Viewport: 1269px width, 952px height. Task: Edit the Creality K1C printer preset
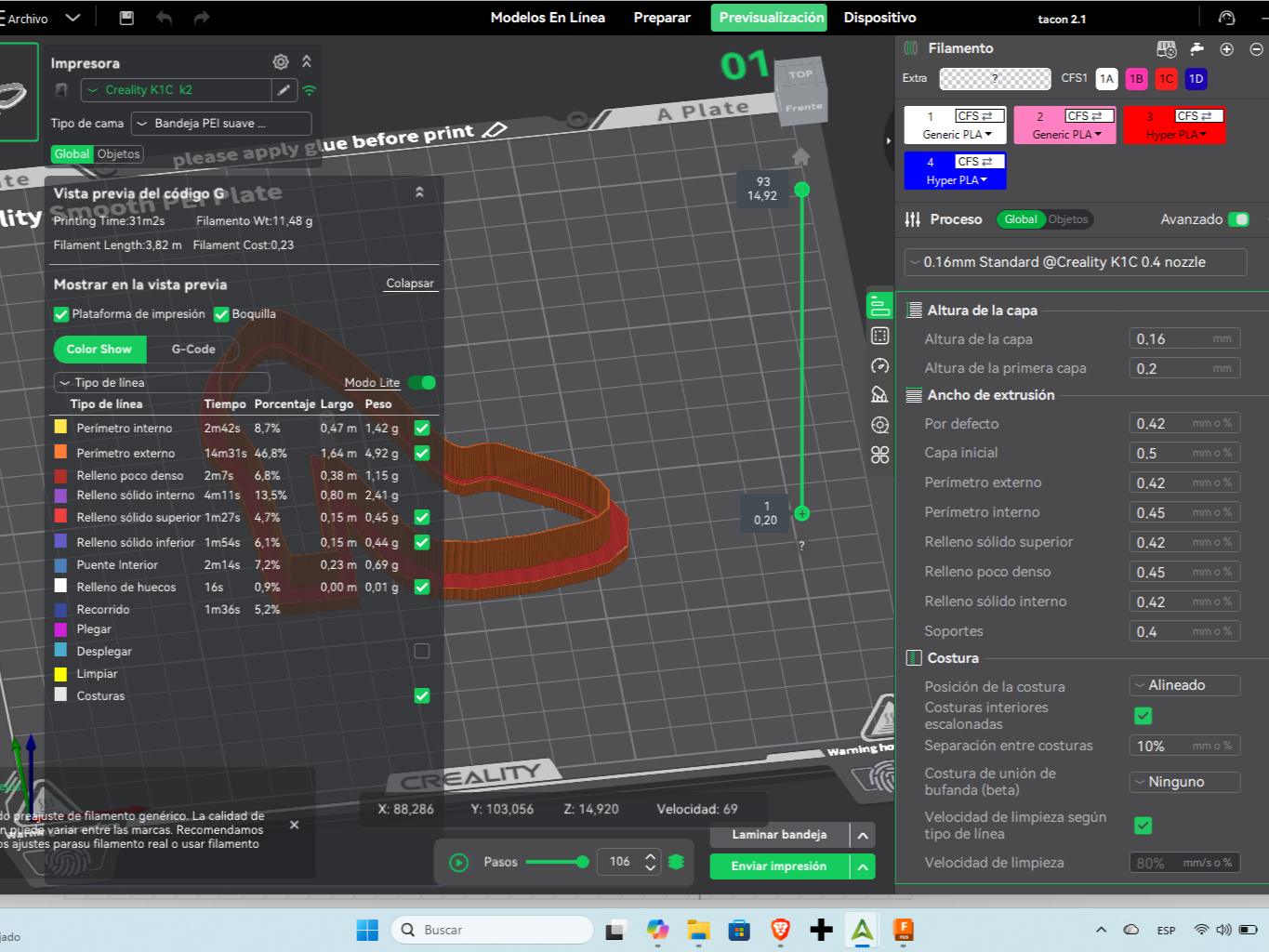(x=284, y=90)
